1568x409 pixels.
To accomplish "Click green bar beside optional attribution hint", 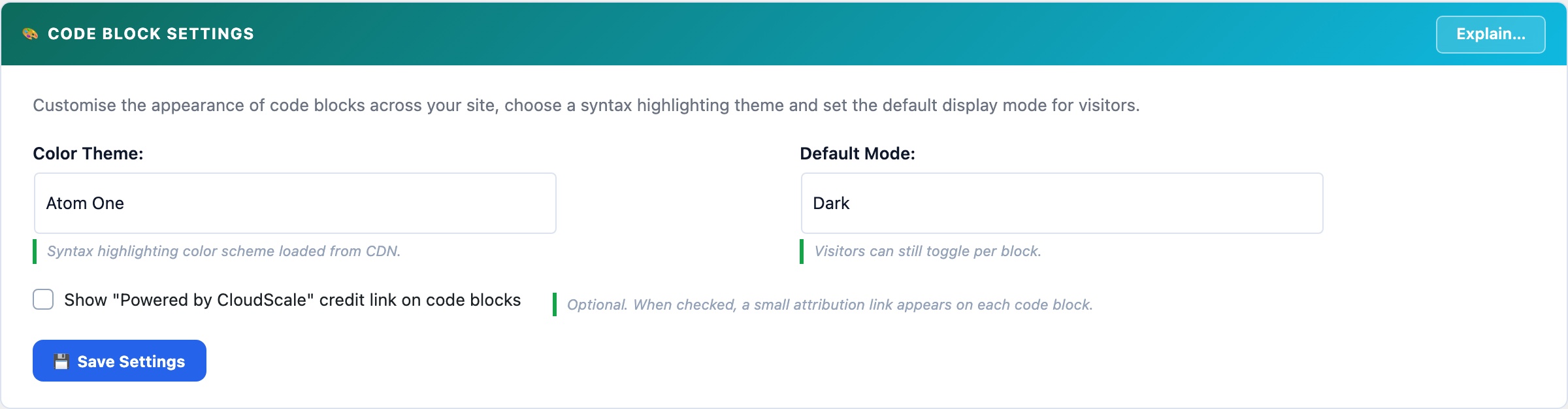I will (x=555, y=304).
